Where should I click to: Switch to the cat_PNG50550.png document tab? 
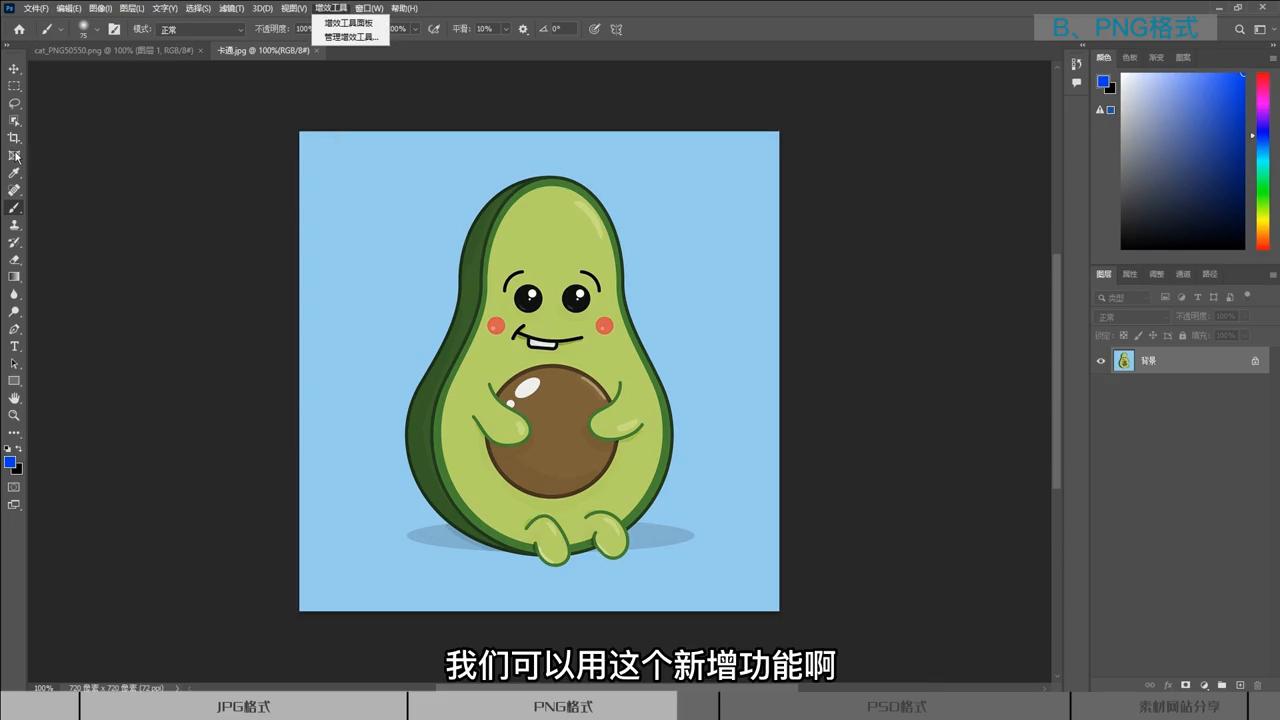click(112, 50)
